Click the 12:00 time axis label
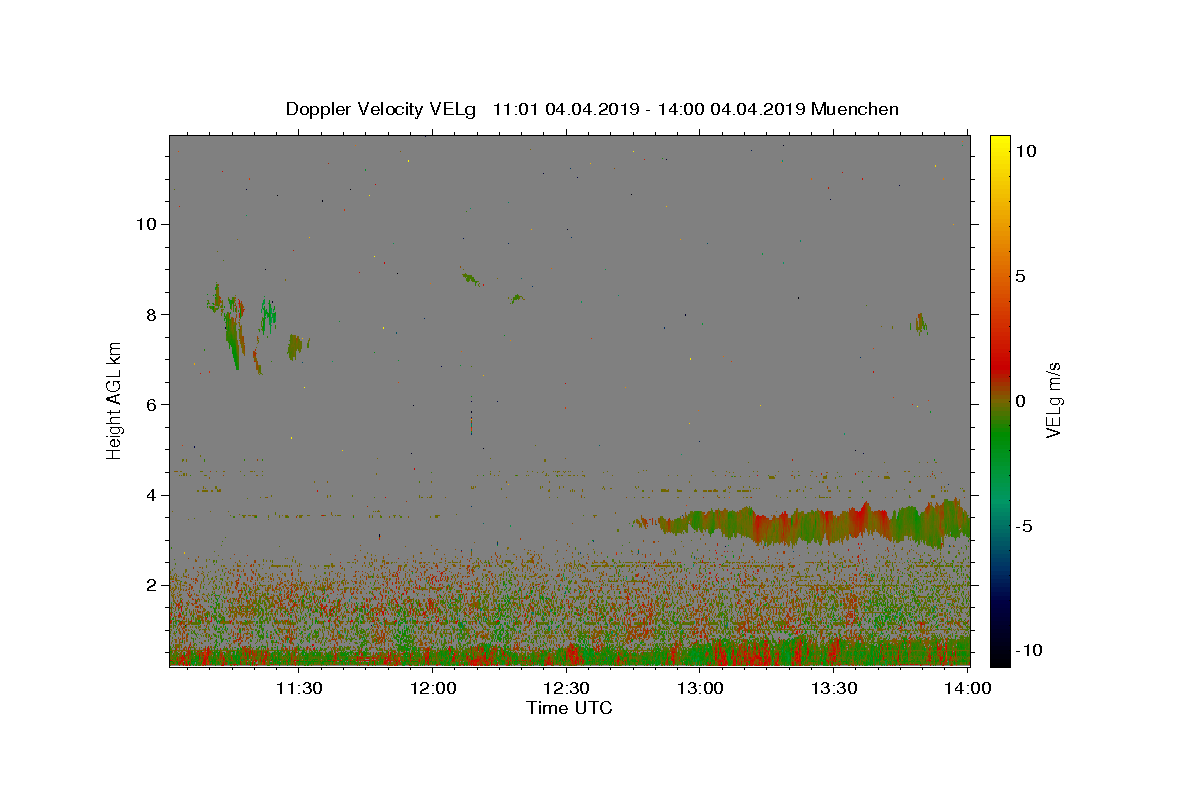This screenshot has width=1200, height=800. pos(433,688)
